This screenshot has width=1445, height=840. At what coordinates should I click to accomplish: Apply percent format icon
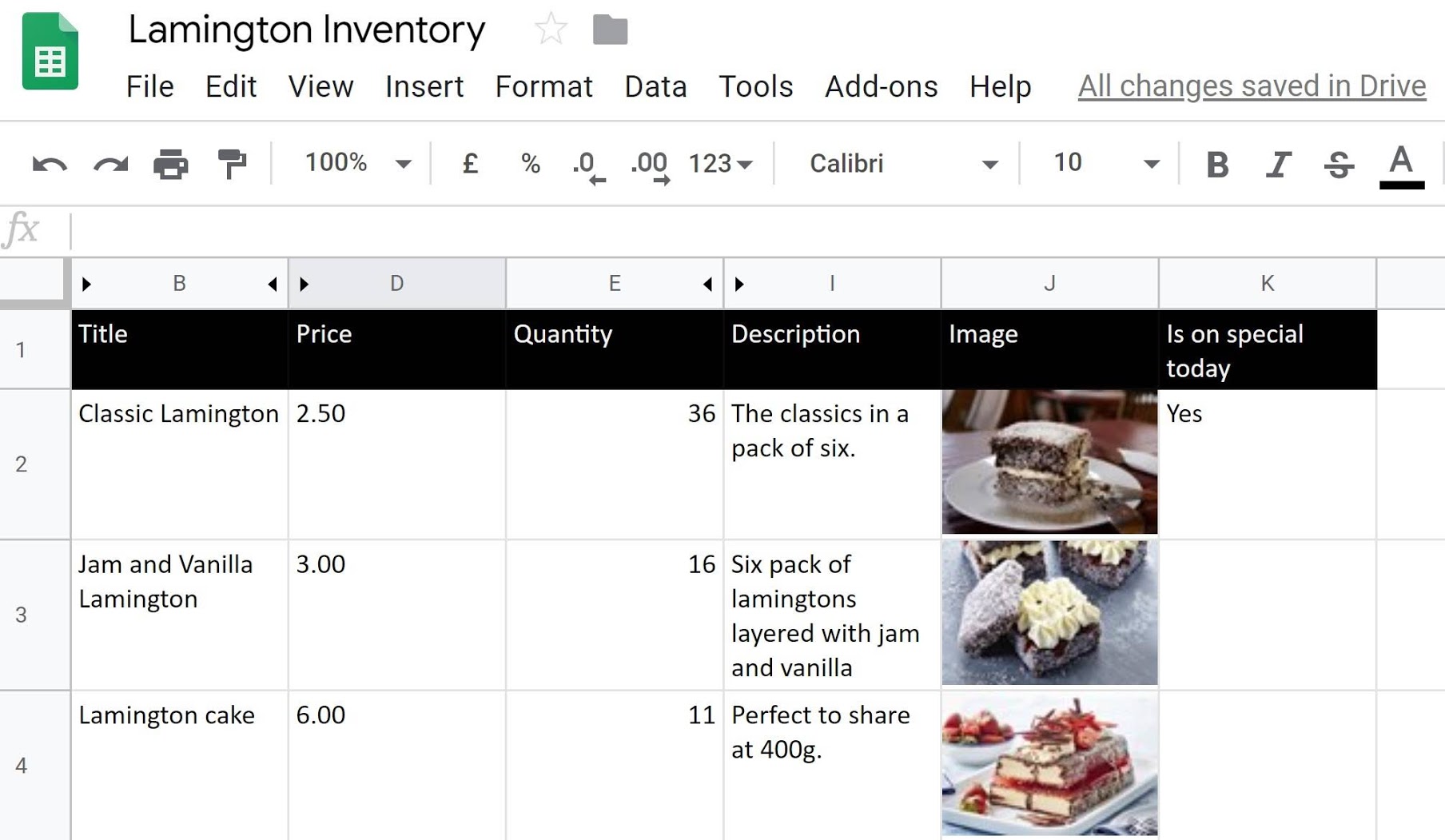tap(531, 163)
